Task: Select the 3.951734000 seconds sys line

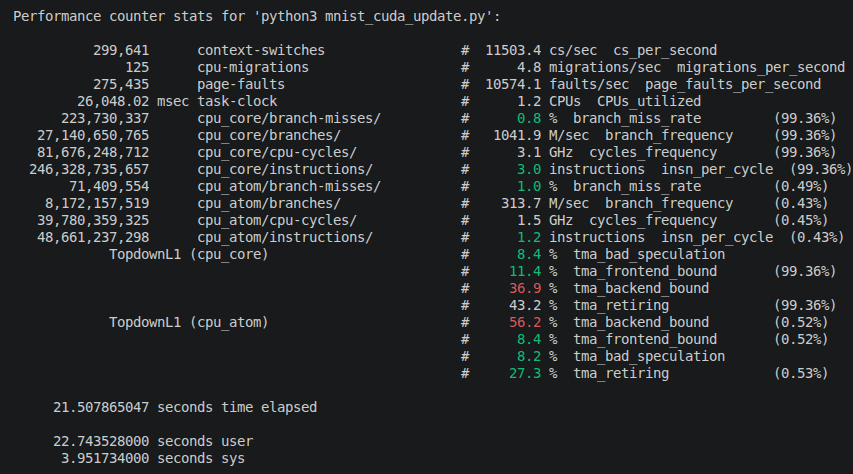Action: click(153, 458)
